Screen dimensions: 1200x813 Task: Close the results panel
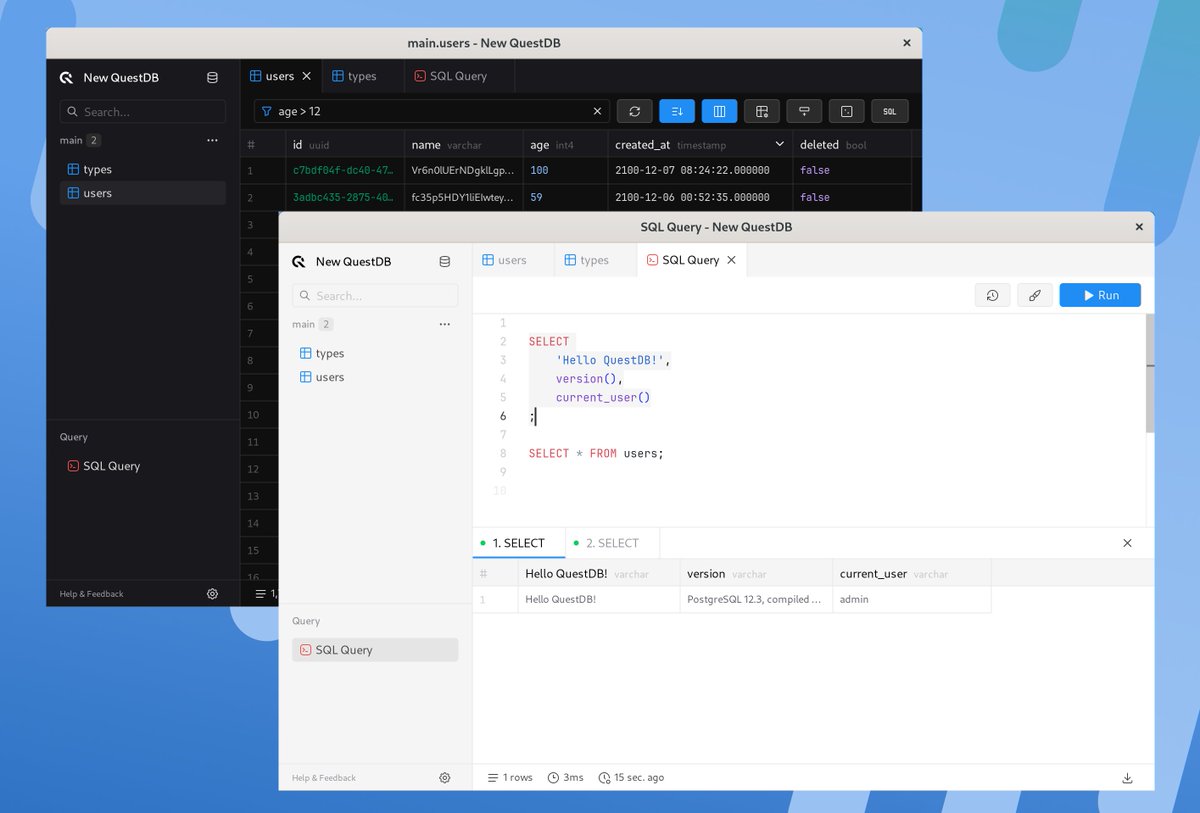(x=1127, y=543)
